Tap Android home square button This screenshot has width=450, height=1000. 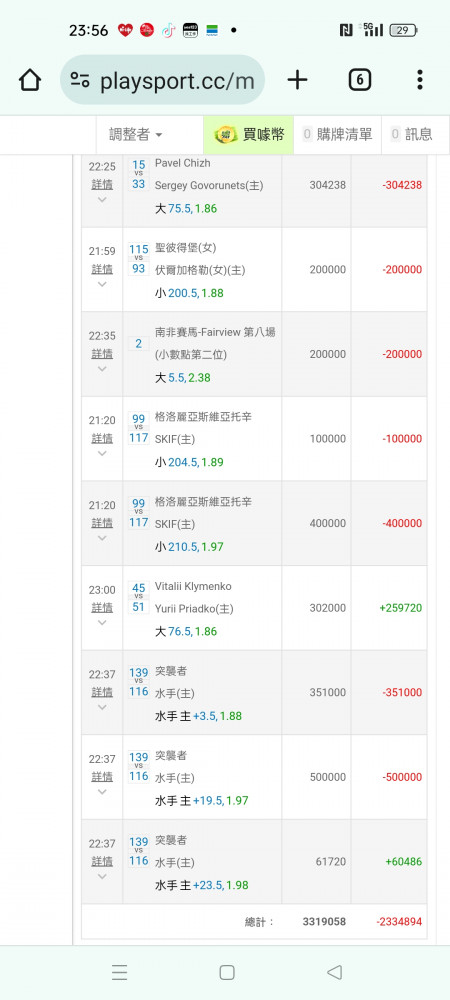[226, 972]
